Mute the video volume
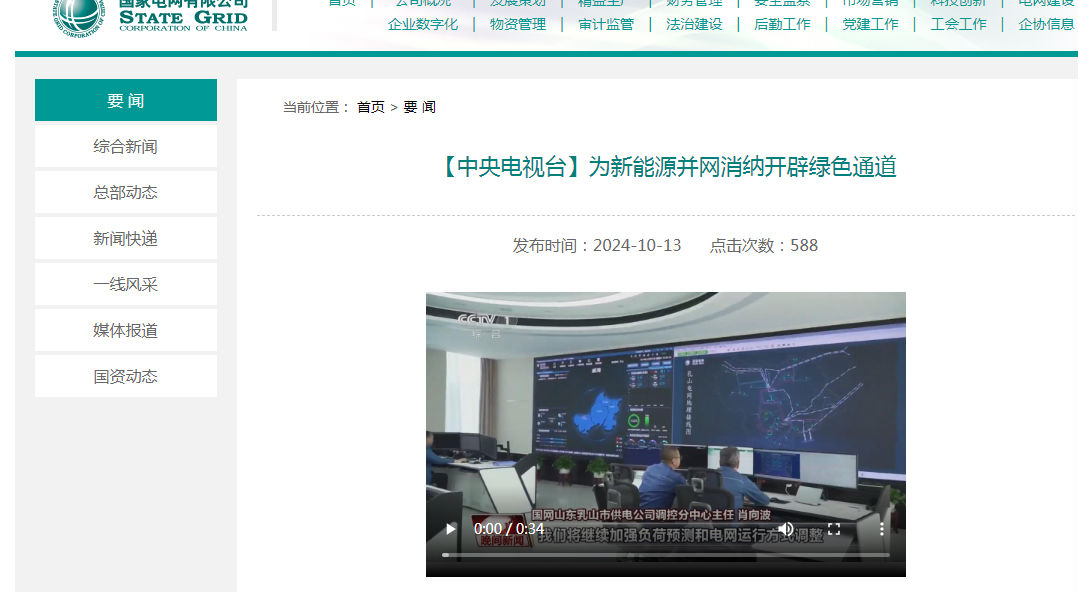This screenshot has height=592, width=1078. coord(786,529)
